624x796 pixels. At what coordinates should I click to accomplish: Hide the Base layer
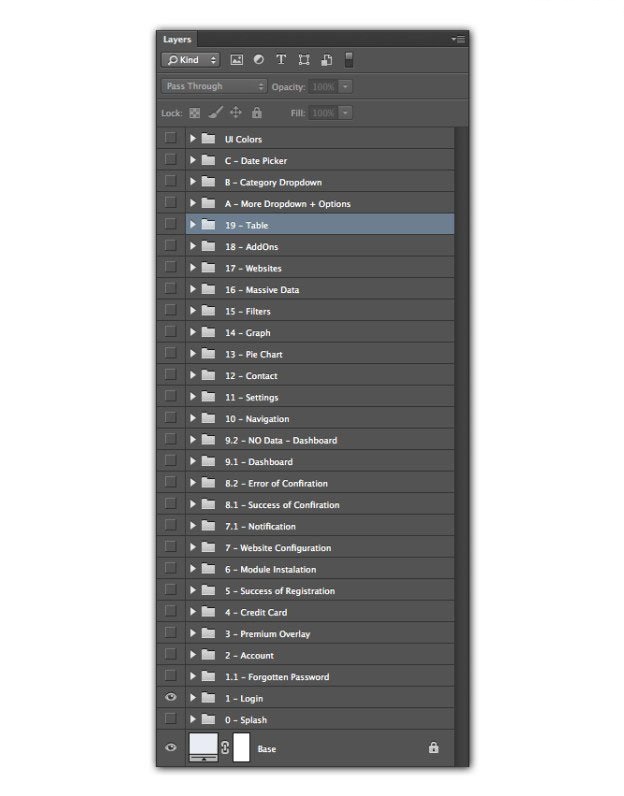[170, 747]
